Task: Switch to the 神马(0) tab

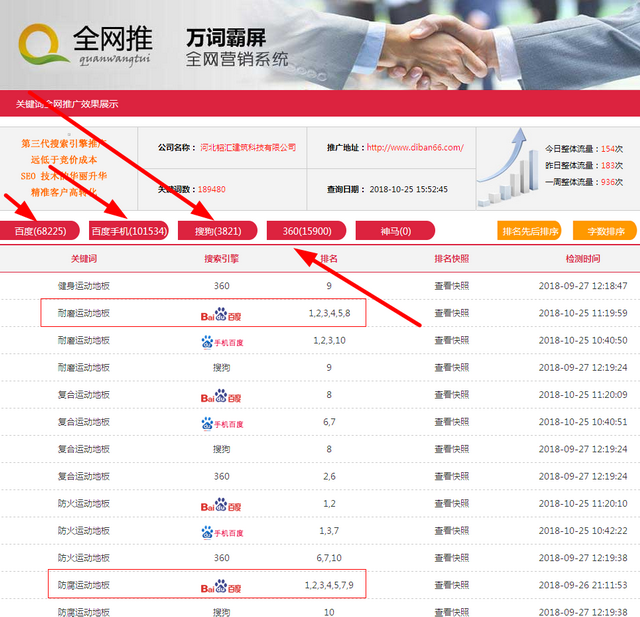Action: click(396, 231)
